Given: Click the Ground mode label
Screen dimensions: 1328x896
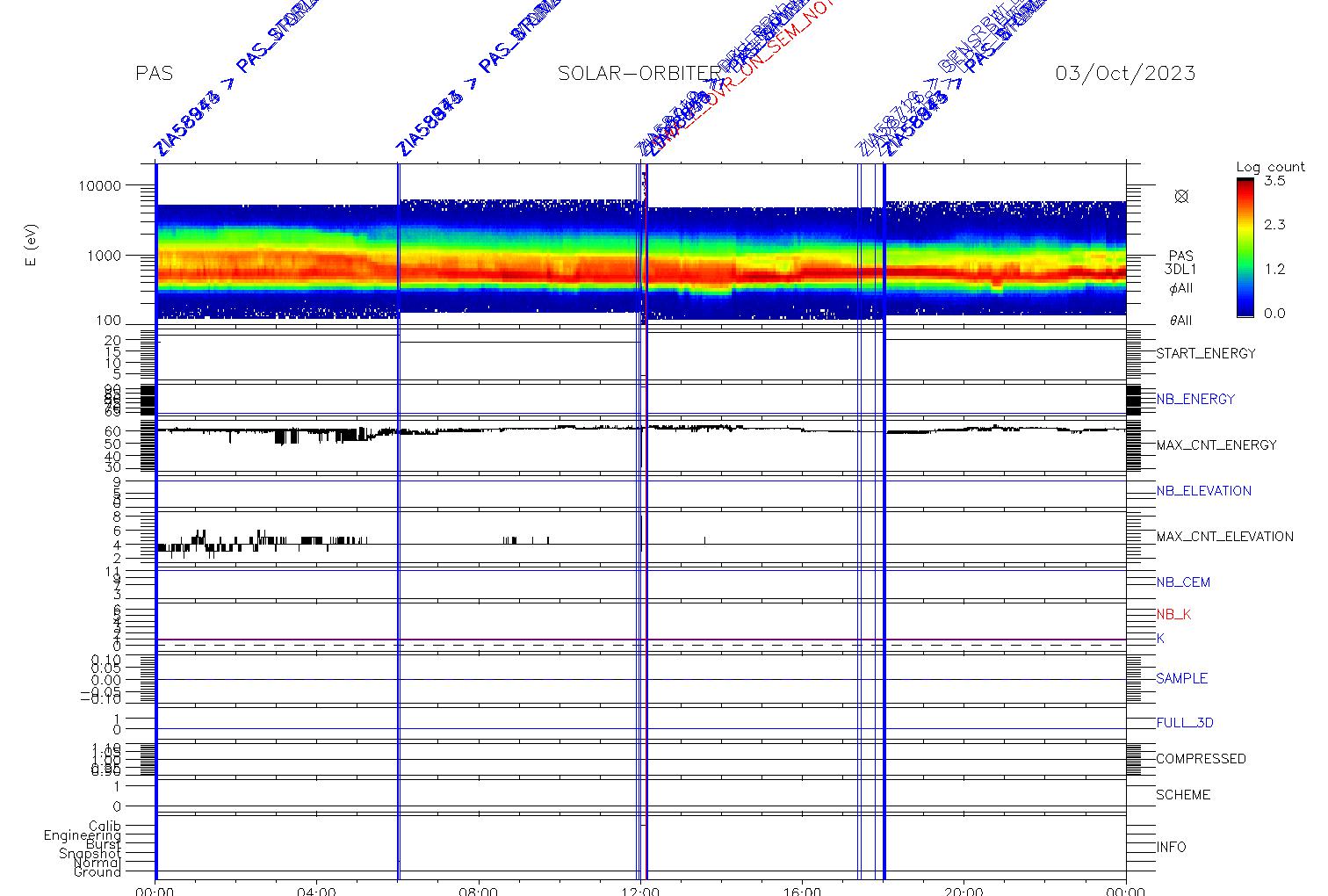Looking at the screenshot, I should point(97,871).
